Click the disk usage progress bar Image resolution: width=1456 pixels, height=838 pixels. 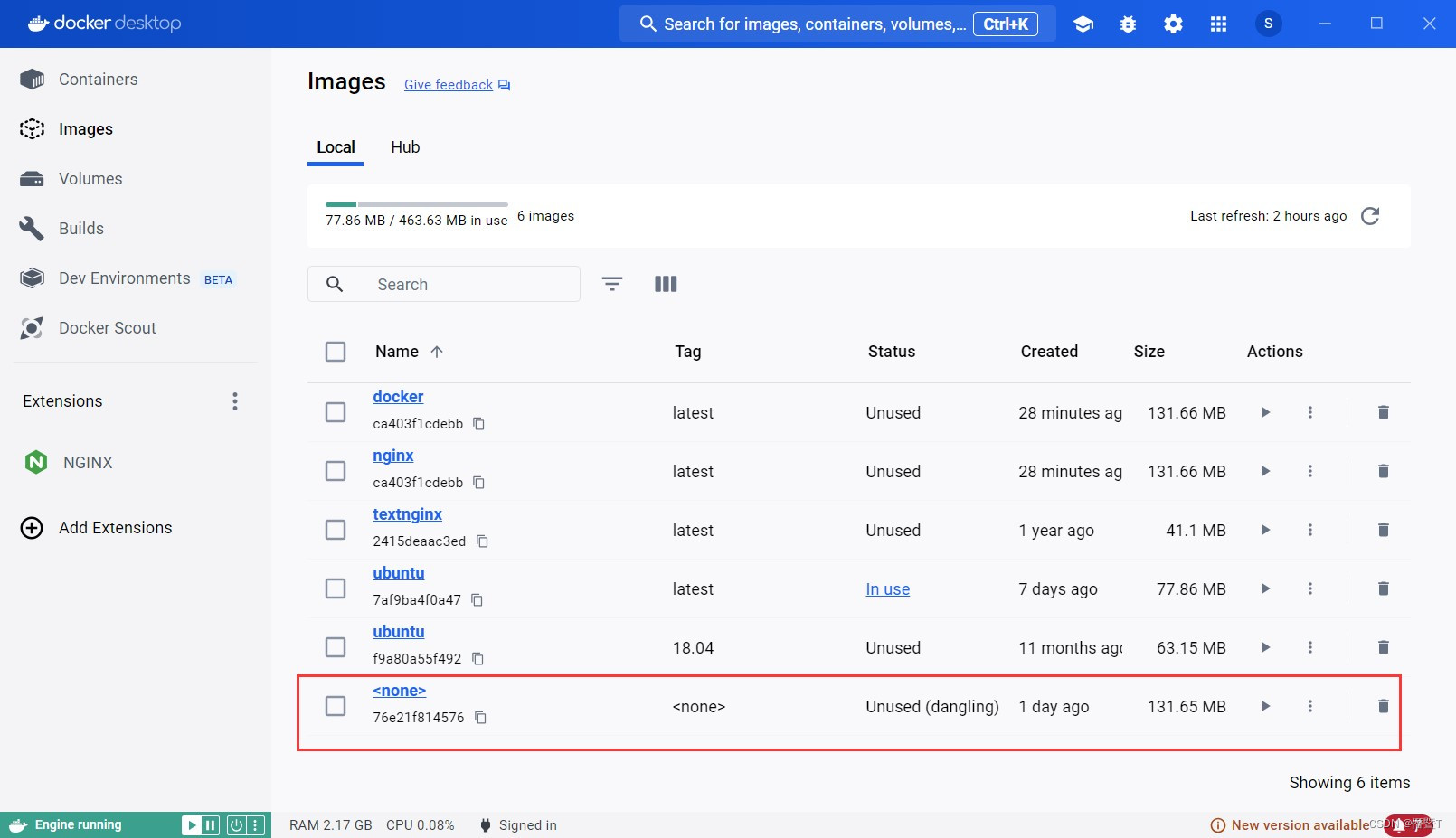coord(416,205)
